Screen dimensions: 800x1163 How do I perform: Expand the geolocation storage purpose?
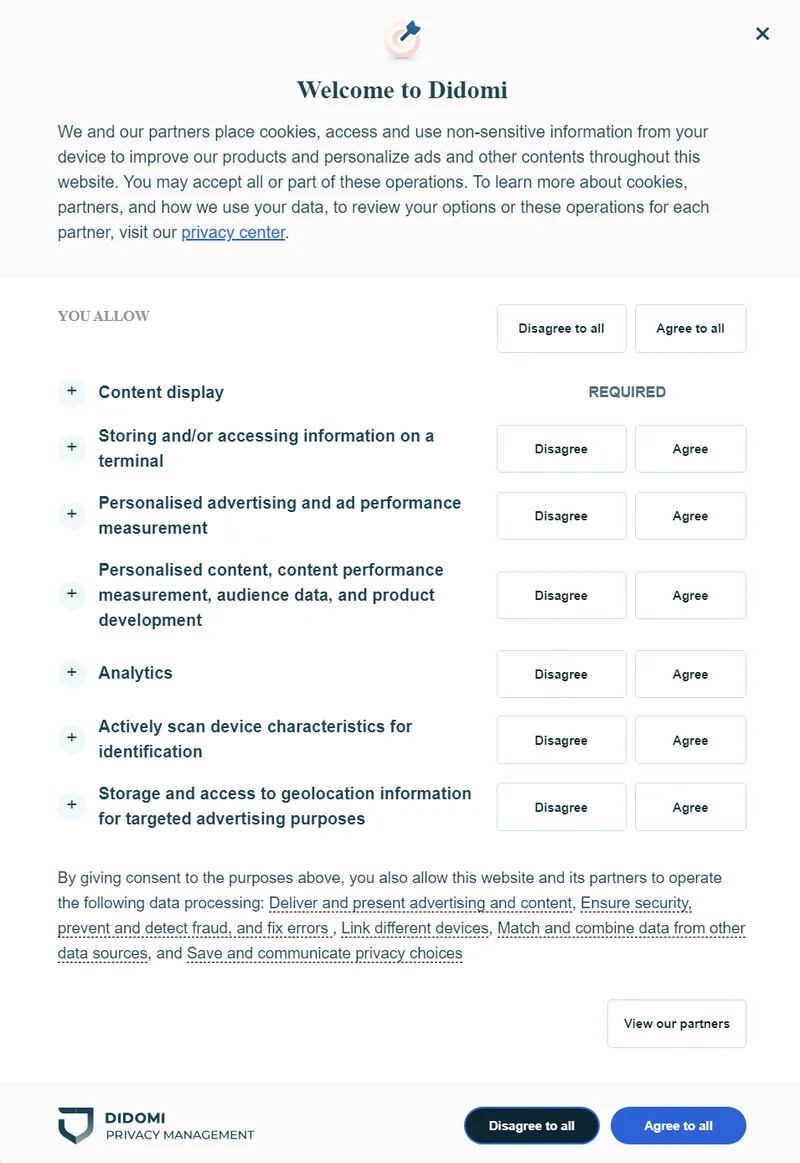71,806
